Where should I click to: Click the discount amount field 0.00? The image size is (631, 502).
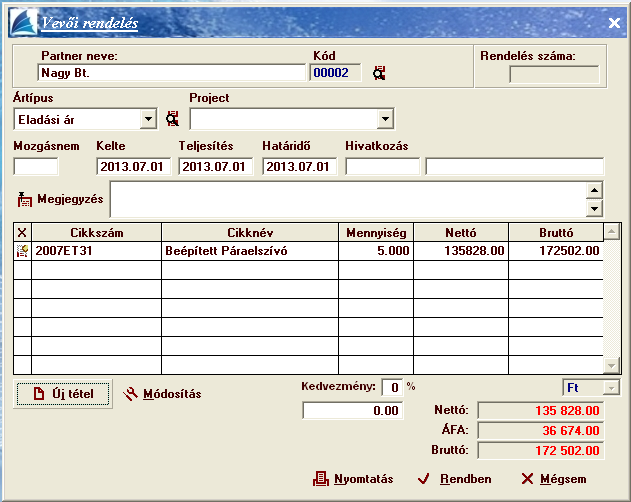click(x=353, y=411)
